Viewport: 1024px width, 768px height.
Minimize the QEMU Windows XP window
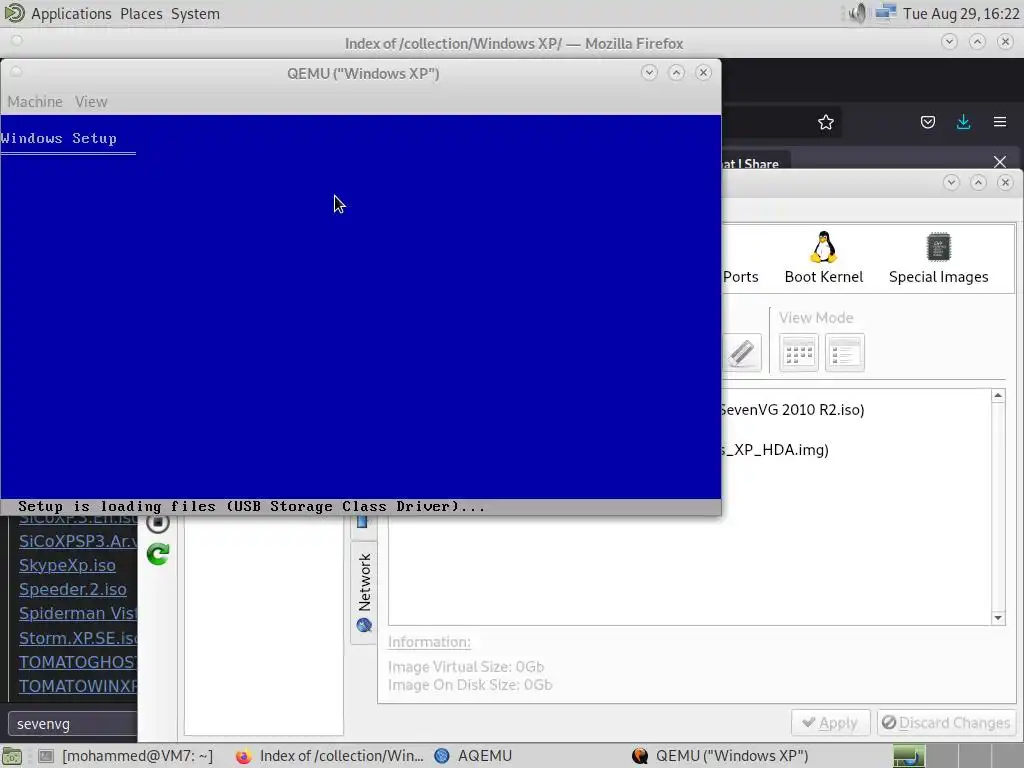(648, 72)
